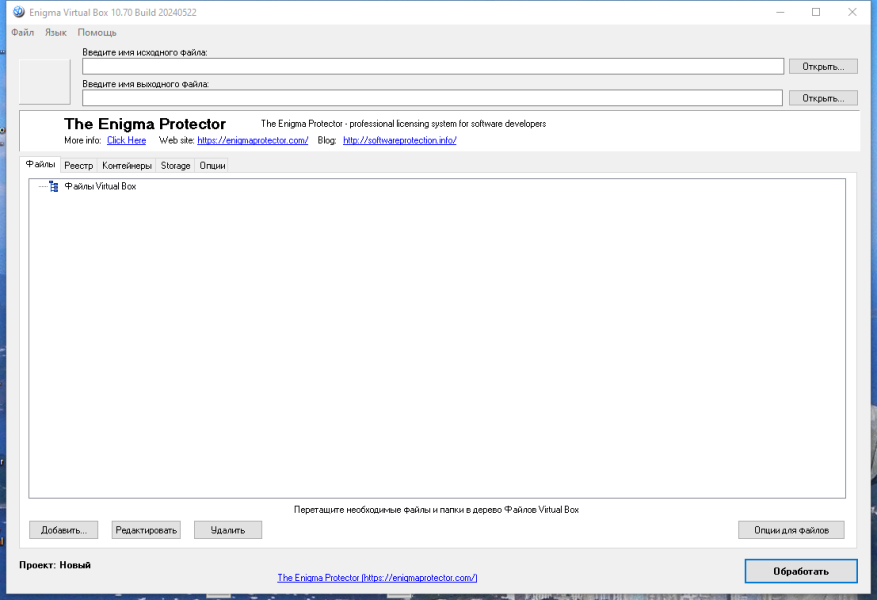
Task: Open the Контейнеры tab
Action: (127, 166)
